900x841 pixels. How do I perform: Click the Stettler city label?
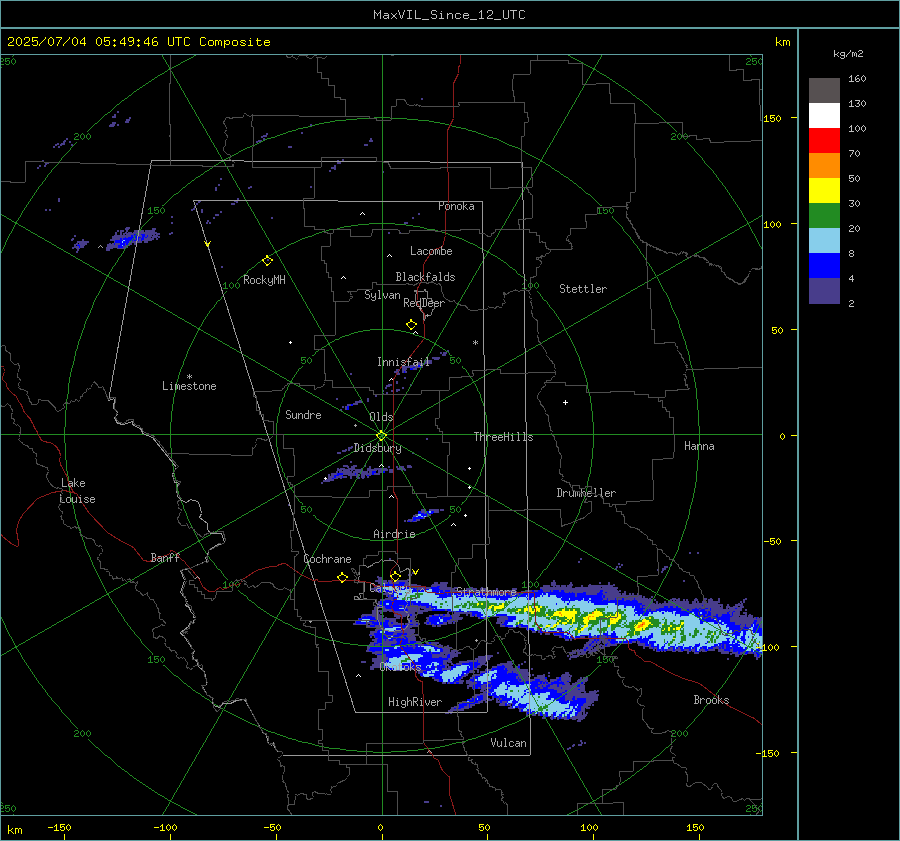[x=583, y=289]
